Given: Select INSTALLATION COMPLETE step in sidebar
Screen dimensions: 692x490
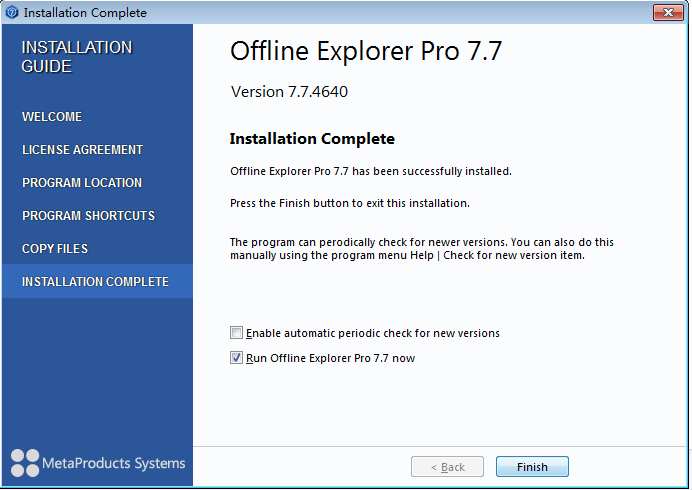Looking at the screenshot, I should 97,281.
